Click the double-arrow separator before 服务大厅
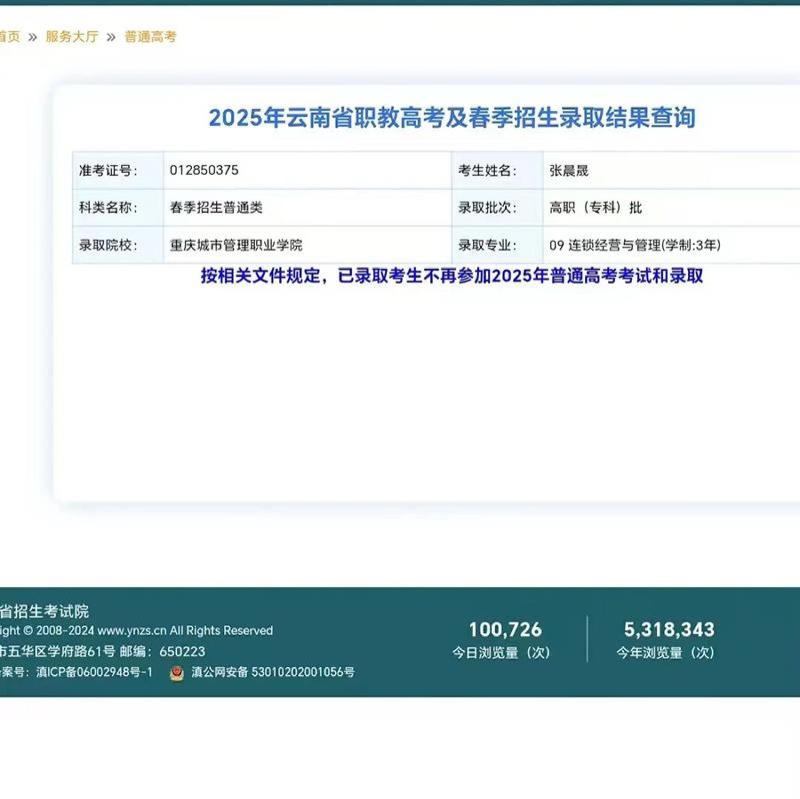 coord(33,37)
